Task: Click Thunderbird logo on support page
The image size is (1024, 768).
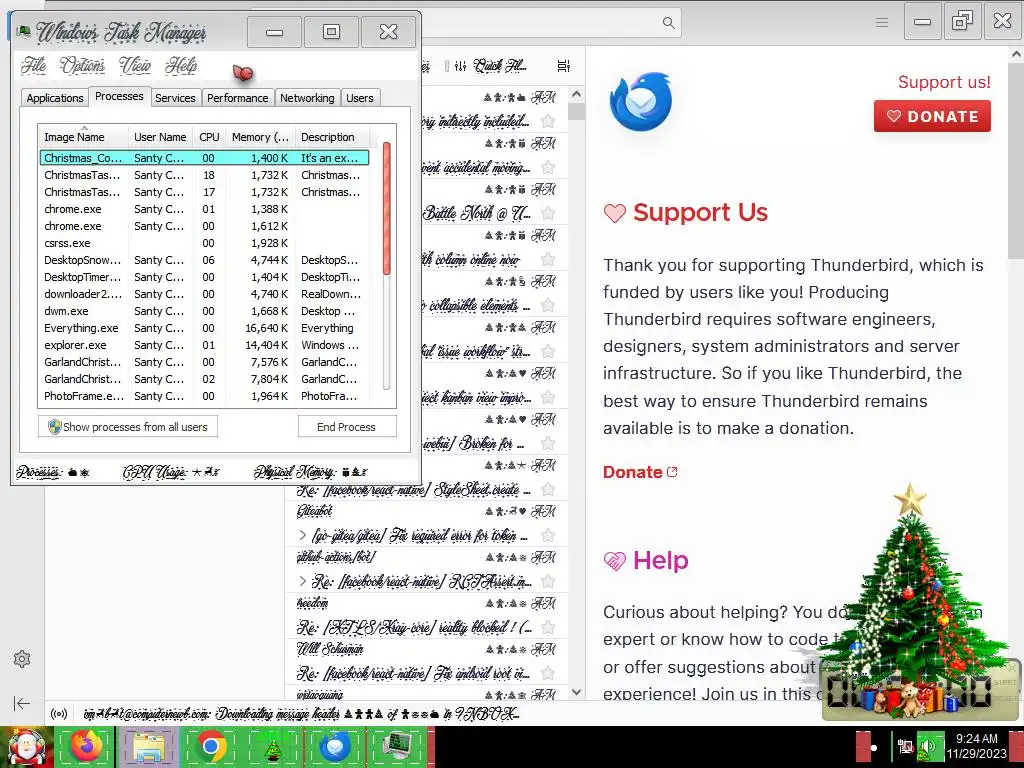Action: point(641,101)
